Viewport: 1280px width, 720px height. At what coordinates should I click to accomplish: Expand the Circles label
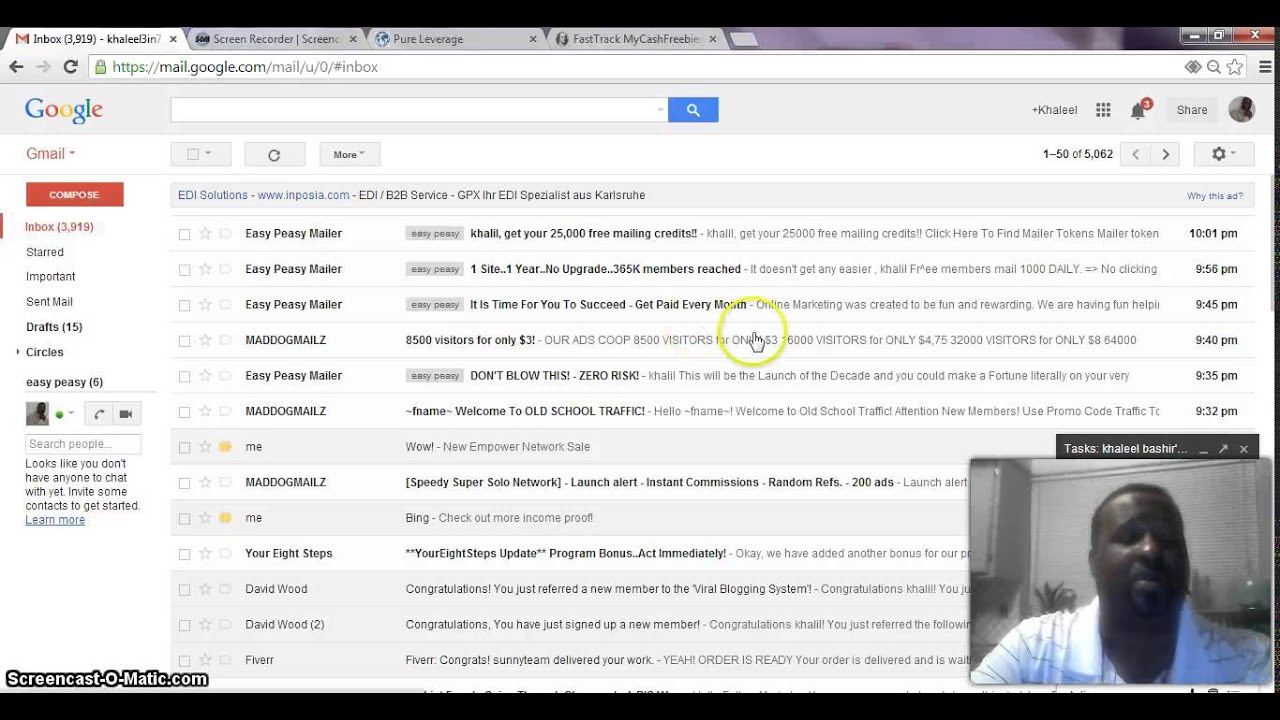click(x=18, y=352)
